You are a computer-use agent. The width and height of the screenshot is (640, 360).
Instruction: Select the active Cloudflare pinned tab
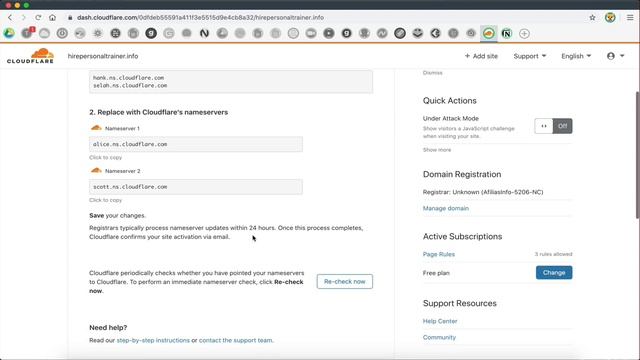489,33
